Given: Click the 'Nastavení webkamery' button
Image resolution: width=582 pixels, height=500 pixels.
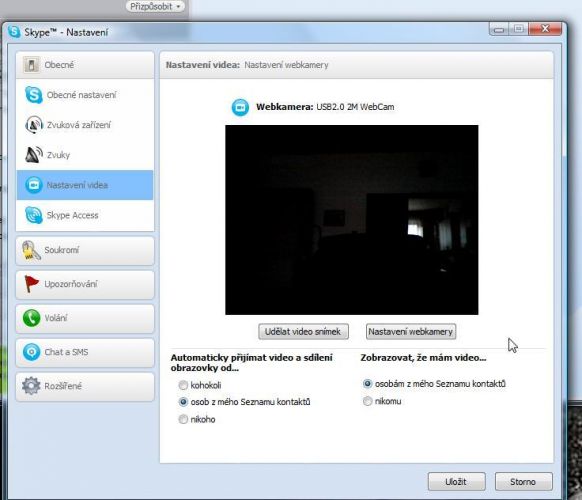Looking at the screenshot, I should (x=411, y=331).
